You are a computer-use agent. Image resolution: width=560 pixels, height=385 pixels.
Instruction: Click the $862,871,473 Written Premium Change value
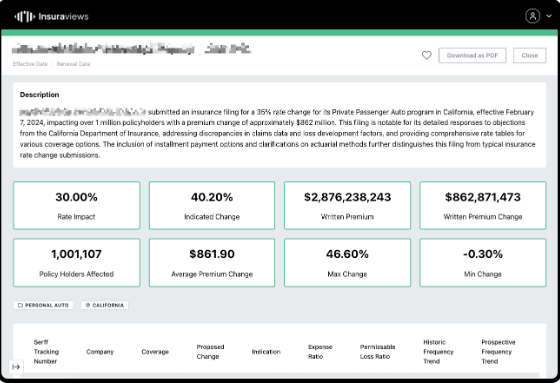[x=482, y=197]
